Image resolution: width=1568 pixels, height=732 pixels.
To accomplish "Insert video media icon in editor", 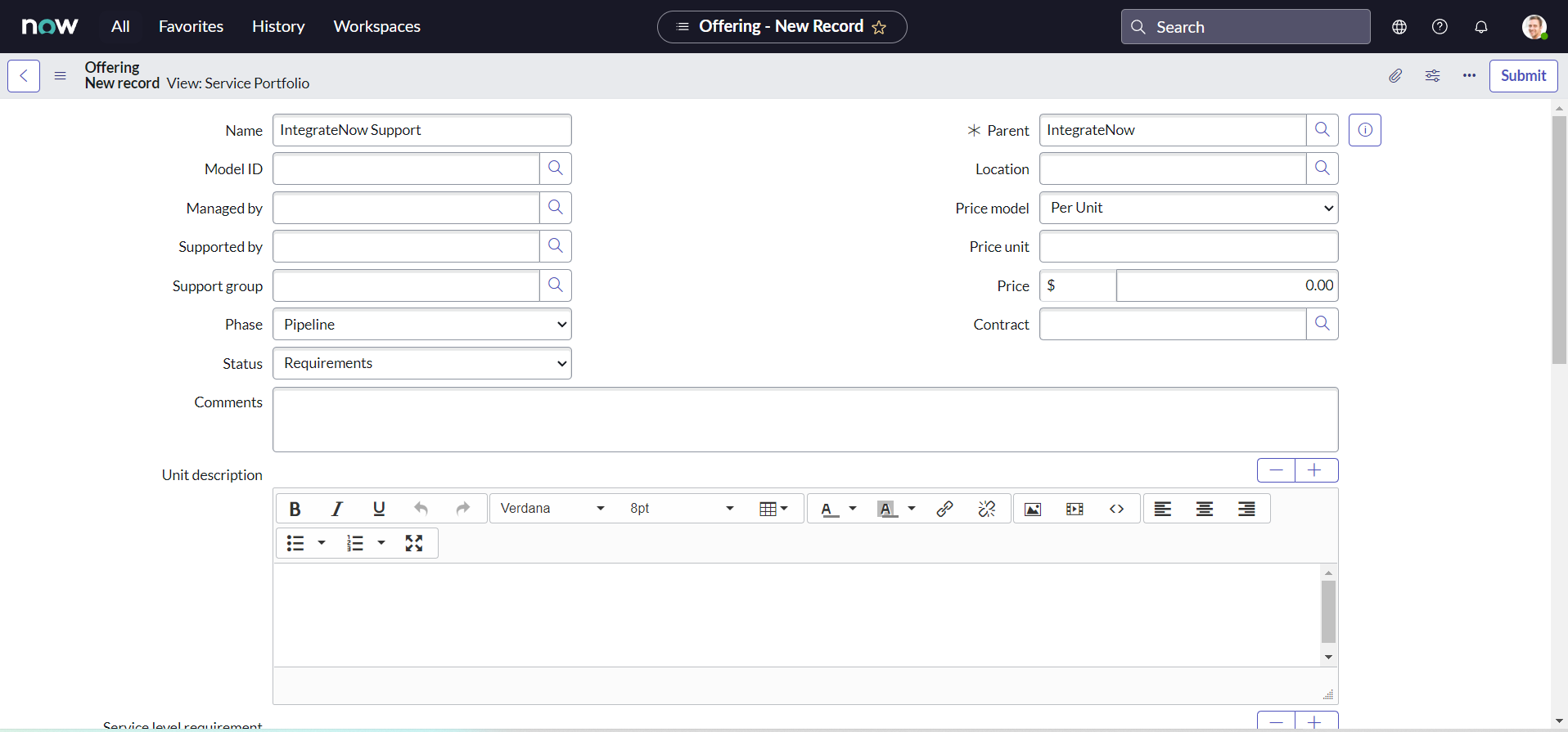I will pos(1075,509).
